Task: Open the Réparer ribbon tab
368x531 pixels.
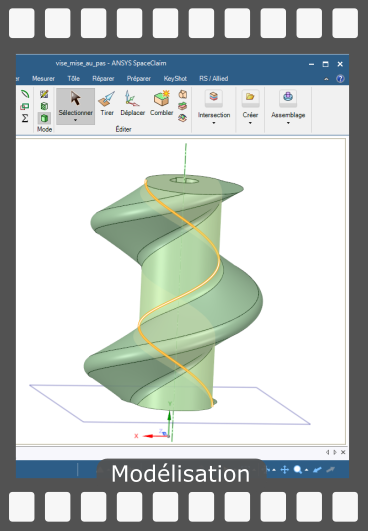Action: point(103,79)
